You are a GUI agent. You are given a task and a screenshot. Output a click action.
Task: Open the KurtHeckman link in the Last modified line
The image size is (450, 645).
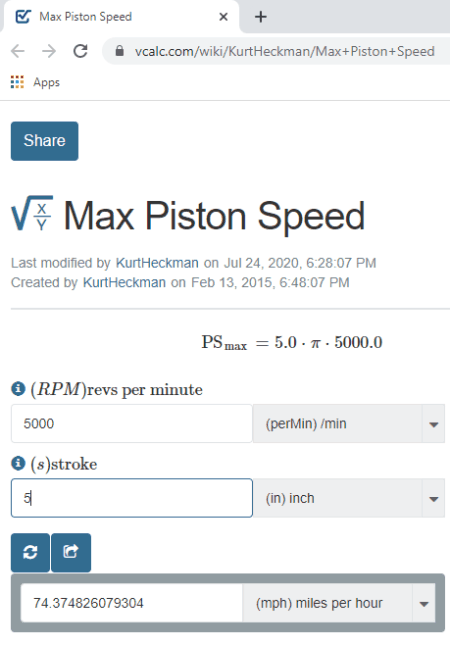click(x=157, y=263)
